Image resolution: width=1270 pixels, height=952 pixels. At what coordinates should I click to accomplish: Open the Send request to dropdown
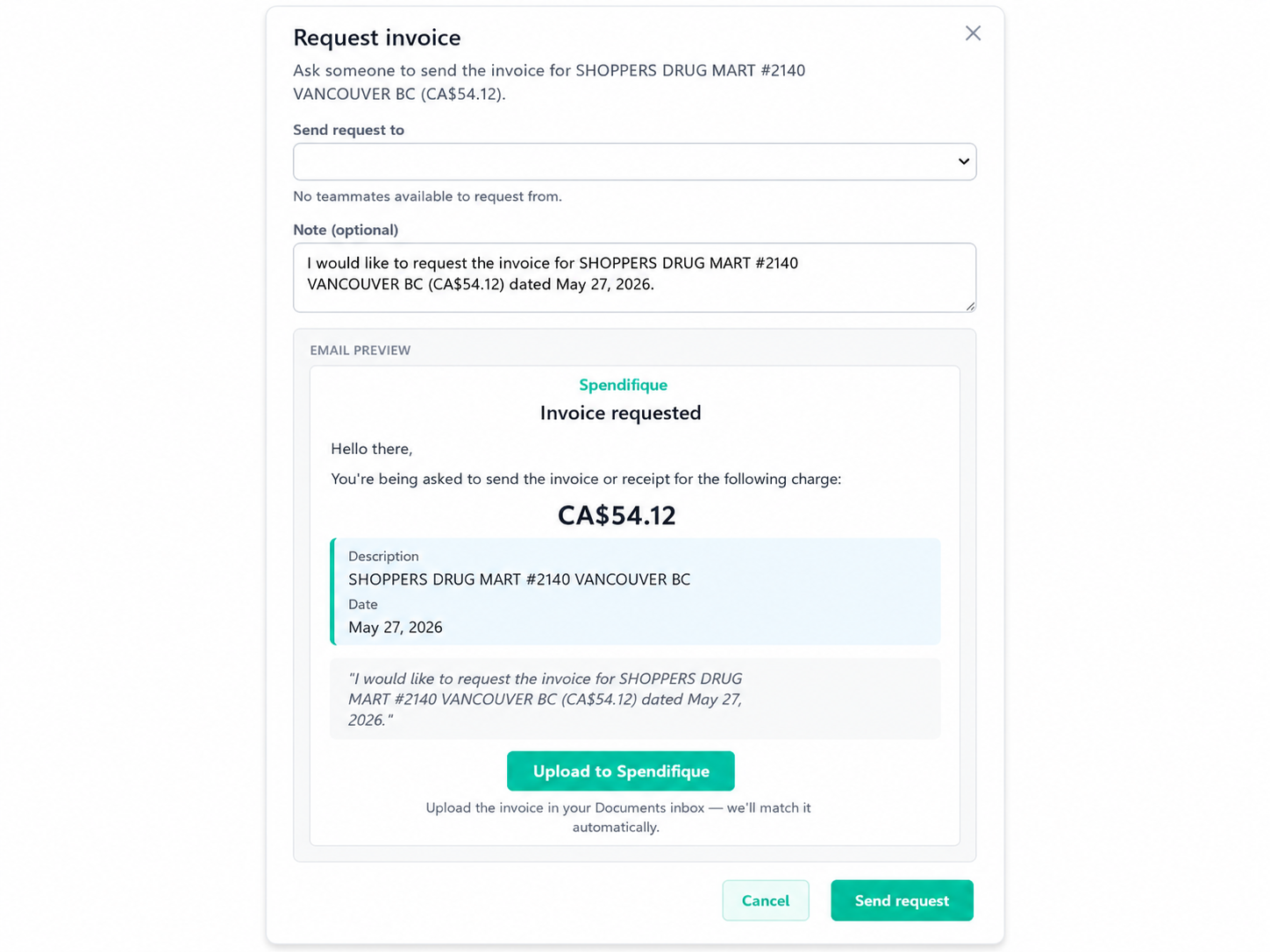coord(634,161)
